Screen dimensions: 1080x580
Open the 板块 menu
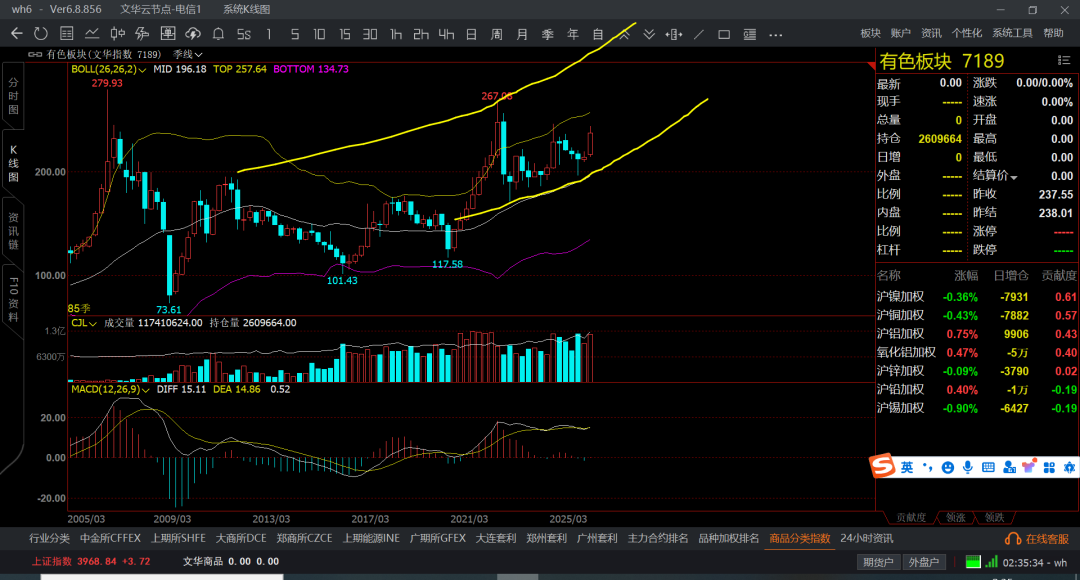coord(871,33)
